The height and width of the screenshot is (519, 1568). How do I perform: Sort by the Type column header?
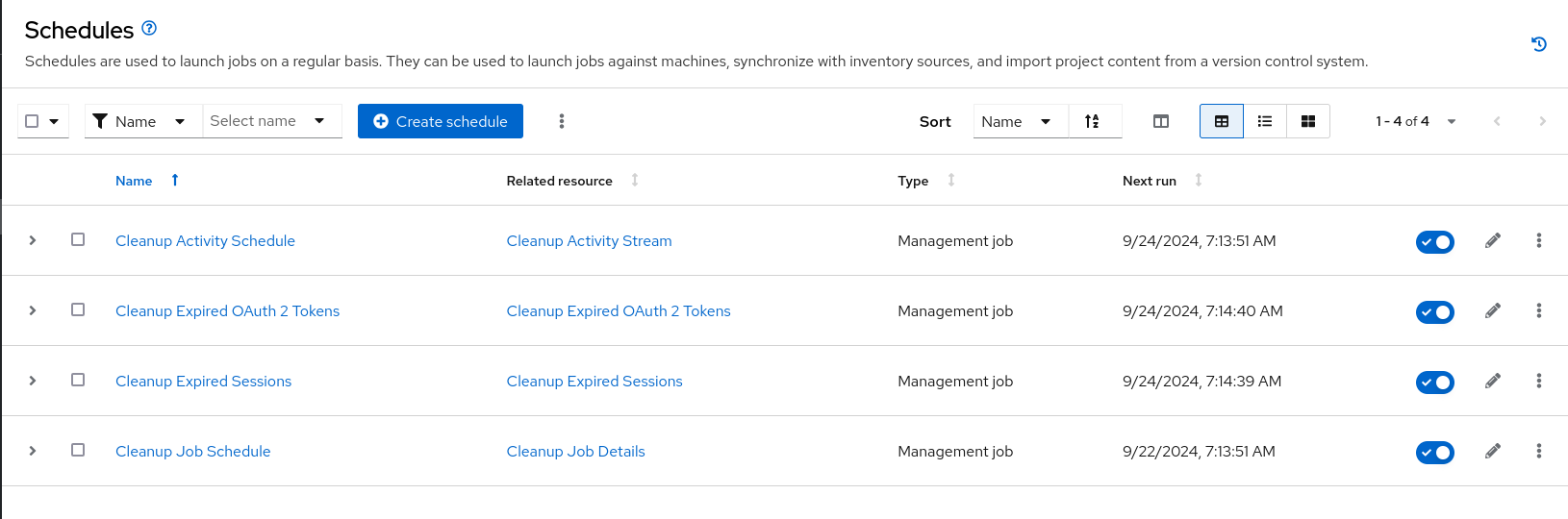pyautogui.click(x=913, y=181)
